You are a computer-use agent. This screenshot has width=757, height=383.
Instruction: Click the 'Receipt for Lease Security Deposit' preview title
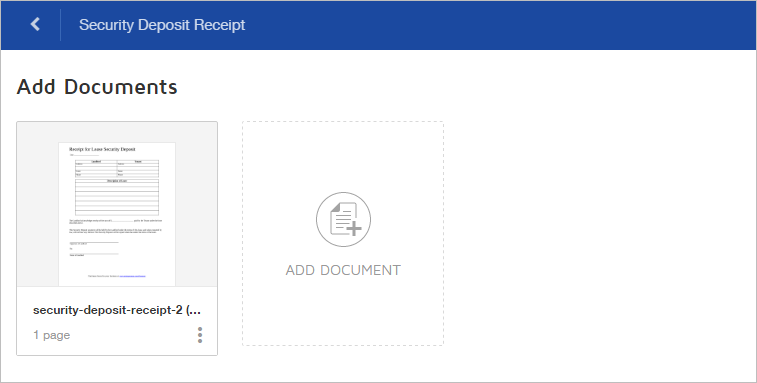pos(102,149)
